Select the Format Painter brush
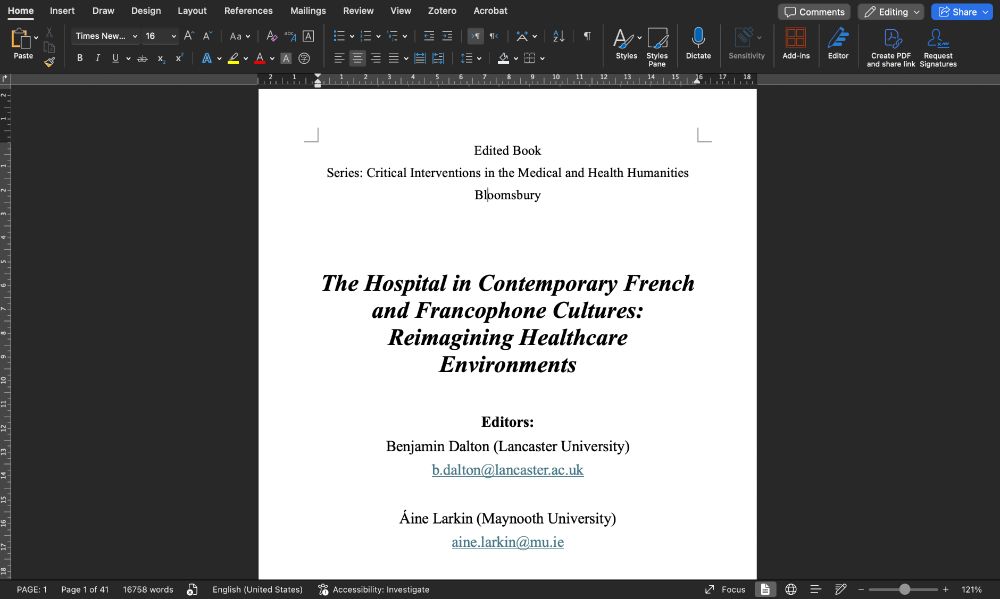The image size is (1000, 599). pos(49,62)
